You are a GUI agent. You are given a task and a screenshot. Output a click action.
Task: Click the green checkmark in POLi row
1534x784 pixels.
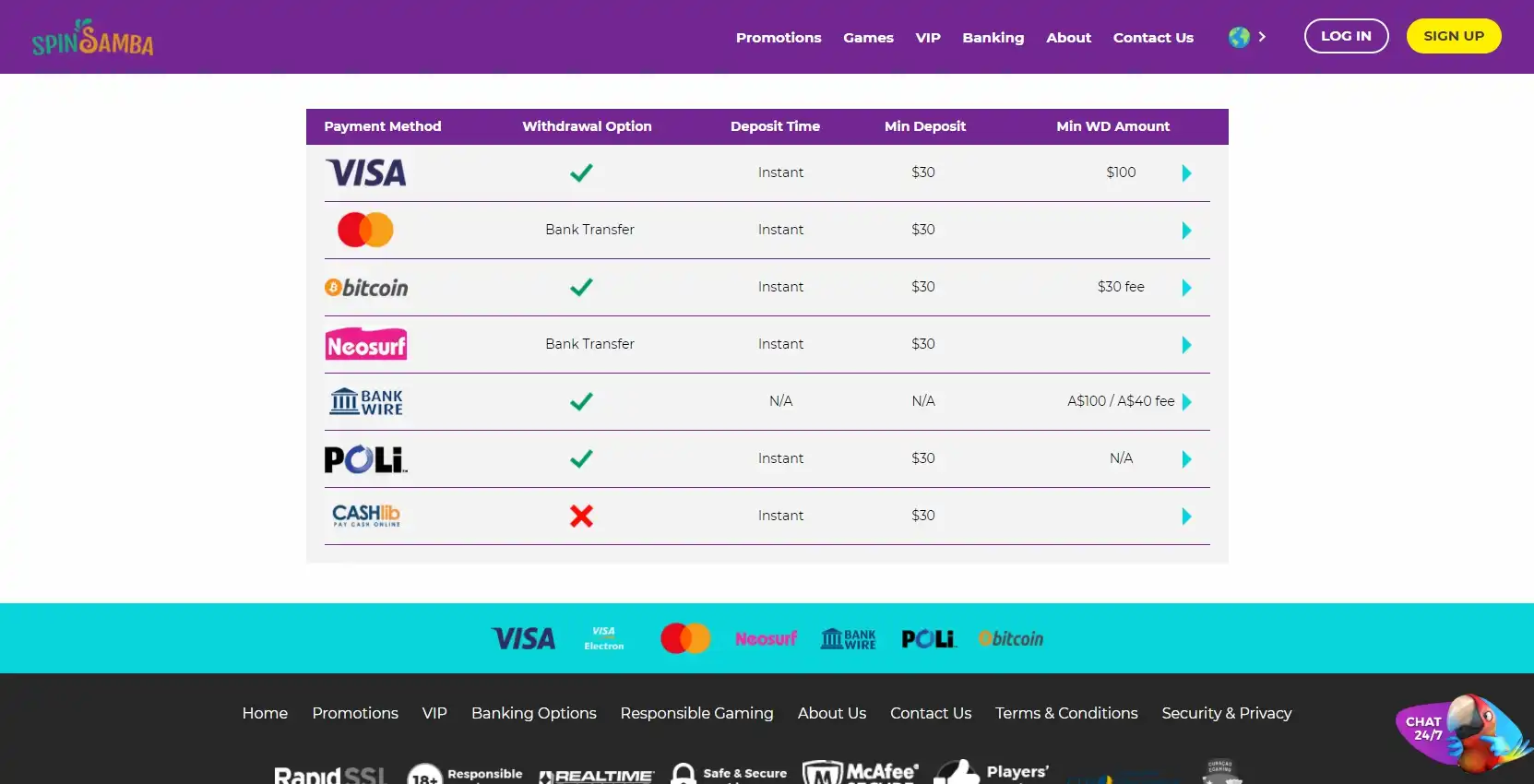click(x=581, y=458)
